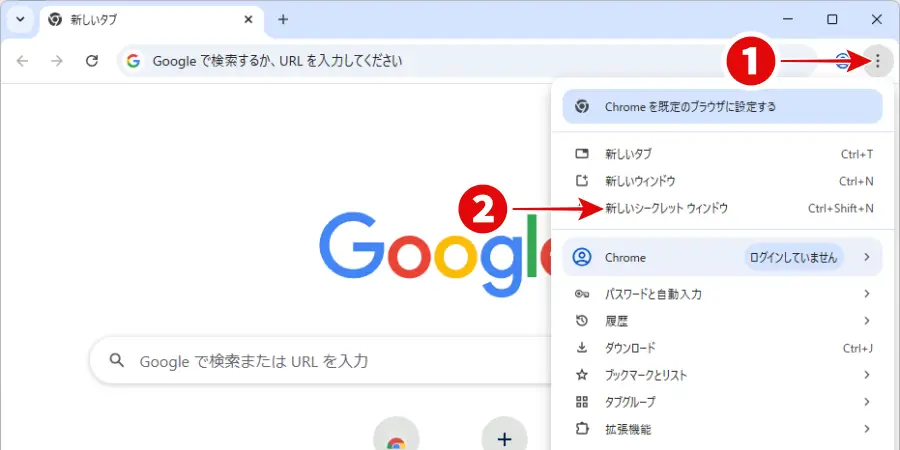The width and height of the screenshot is (900, 450).
Task: Click the ログインしていません badge
Action: (793, 258)
